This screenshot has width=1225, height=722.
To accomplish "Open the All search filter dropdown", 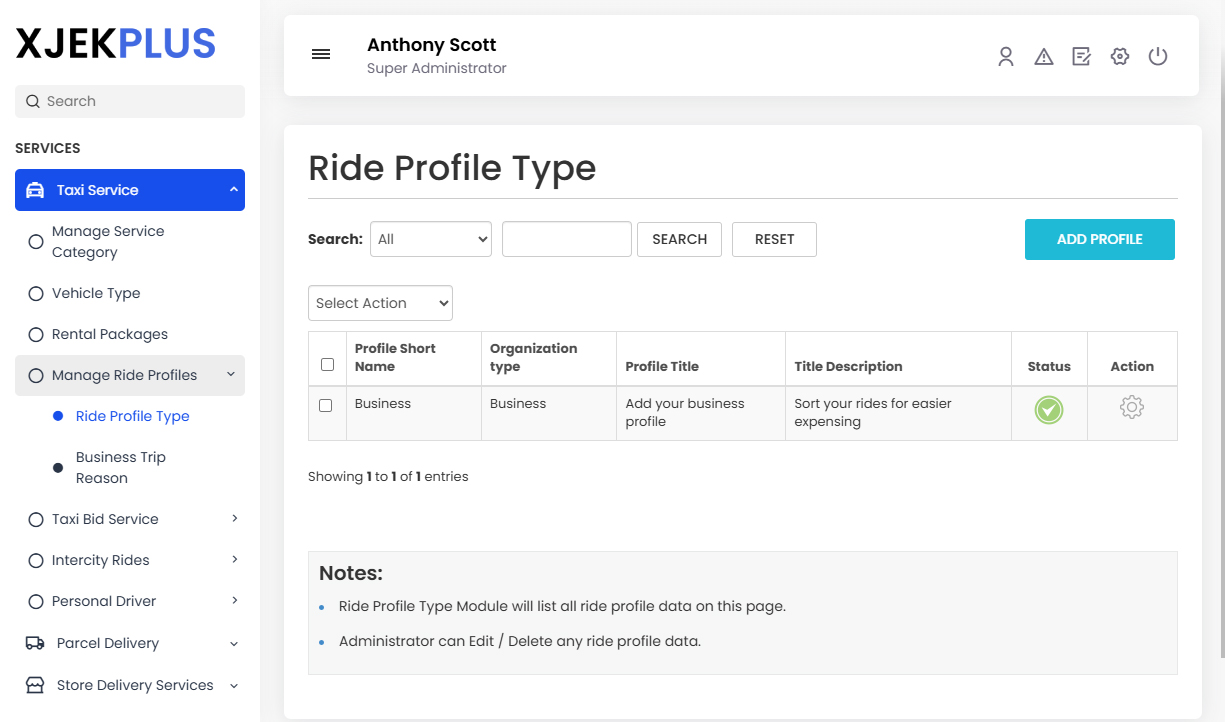I will click(x=431, y=239).
